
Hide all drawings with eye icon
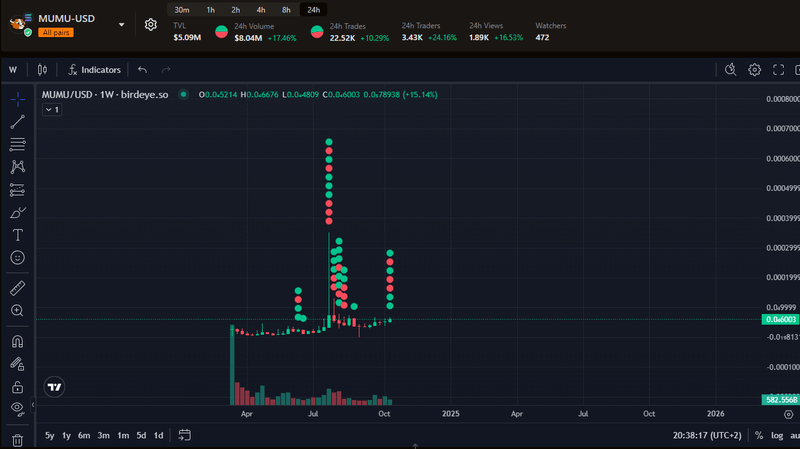(x=17, y=408)
